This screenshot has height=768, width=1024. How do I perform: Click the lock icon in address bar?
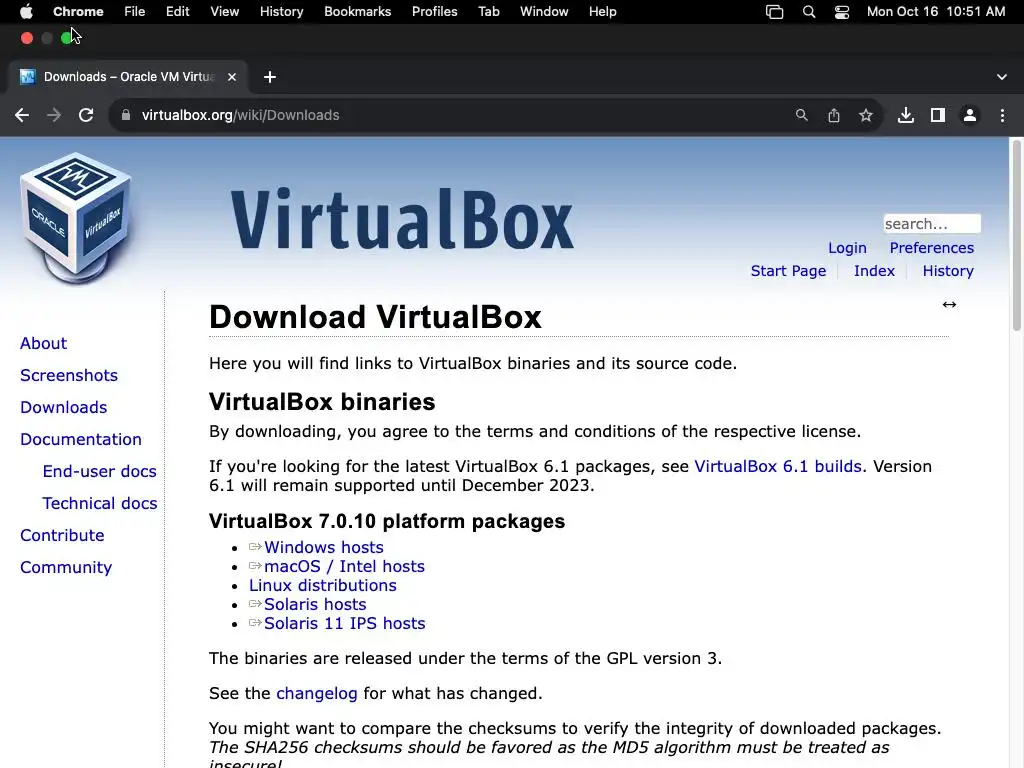[x=126, y=115]
